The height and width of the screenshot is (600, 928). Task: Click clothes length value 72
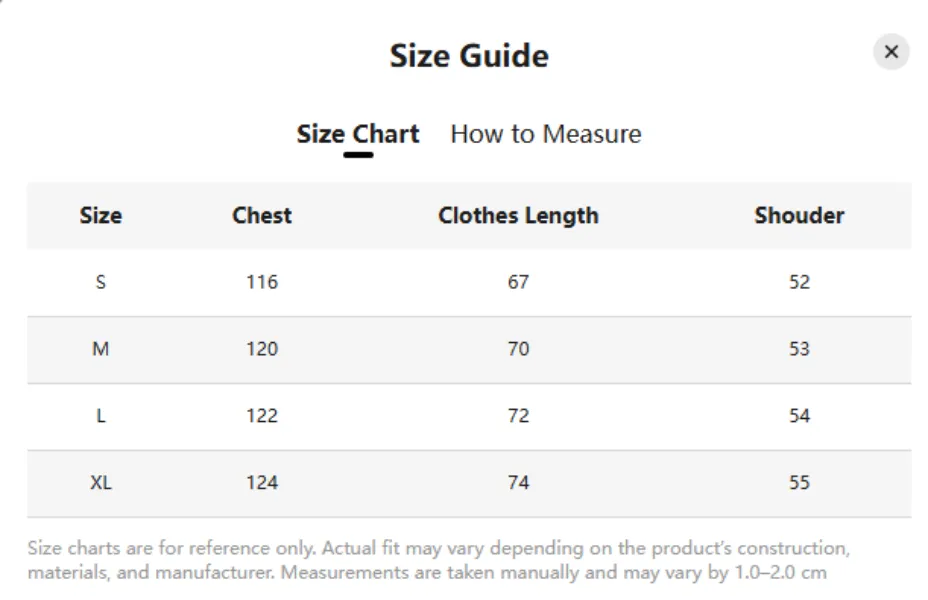(x=518, y=416)
